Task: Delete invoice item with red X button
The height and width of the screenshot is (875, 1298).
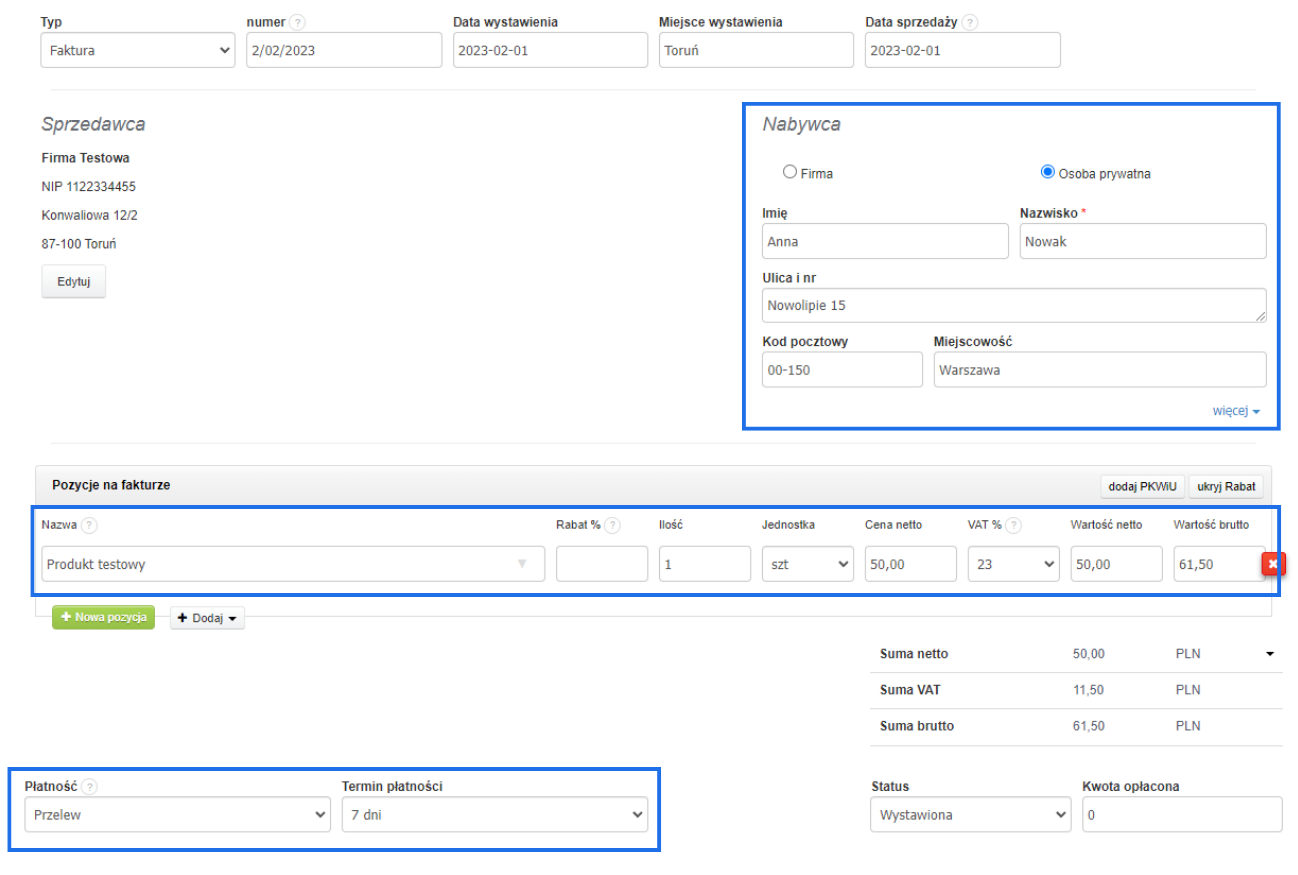Action: [x=1272, y=564]
